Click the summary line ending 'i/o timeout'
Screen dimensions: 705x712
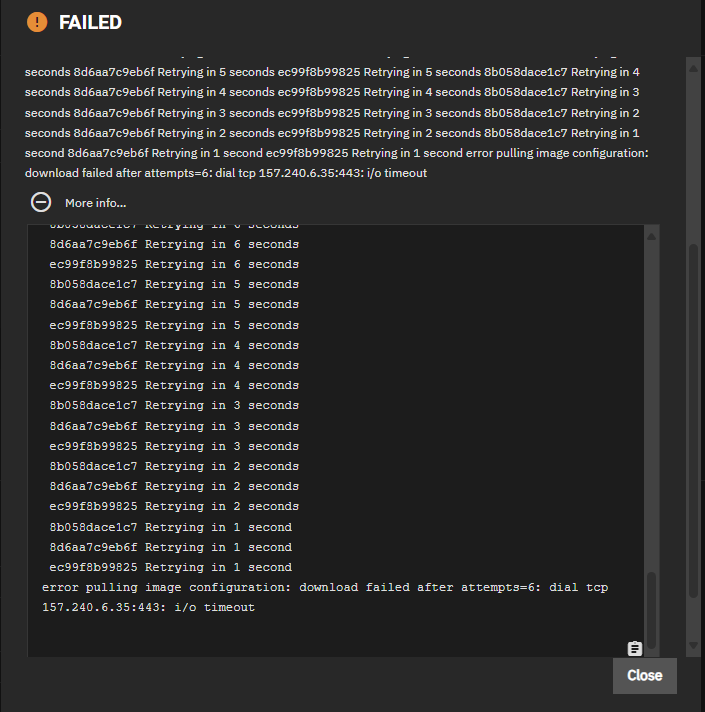[x=226, y=173]
